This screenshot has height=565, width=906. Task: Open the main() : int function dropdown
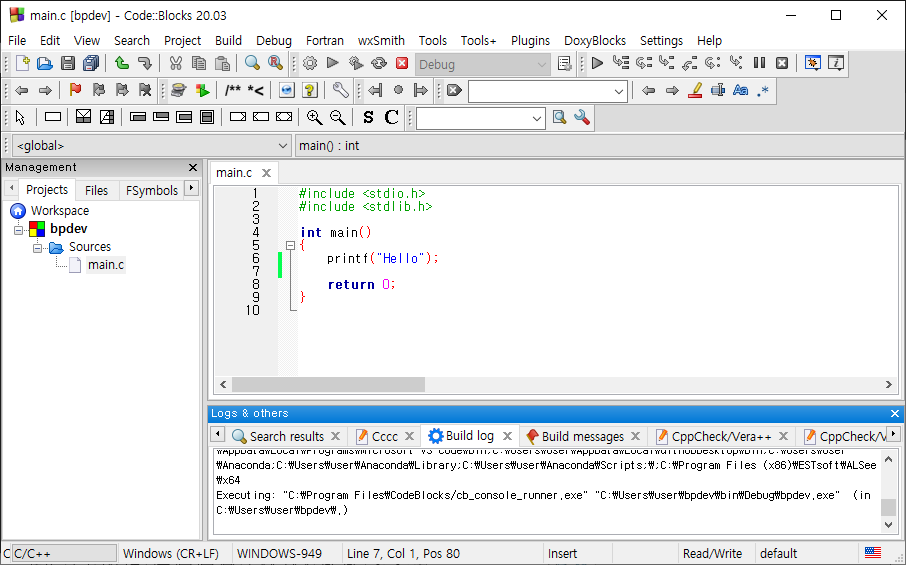599,146
